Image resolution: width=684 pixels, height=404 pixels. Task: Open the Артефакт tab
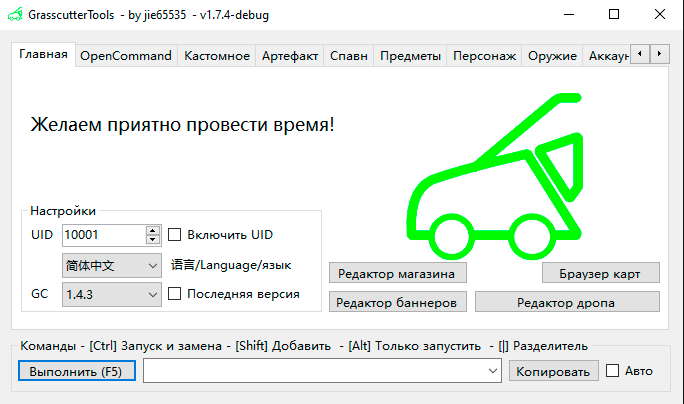[x=290, y=56]
